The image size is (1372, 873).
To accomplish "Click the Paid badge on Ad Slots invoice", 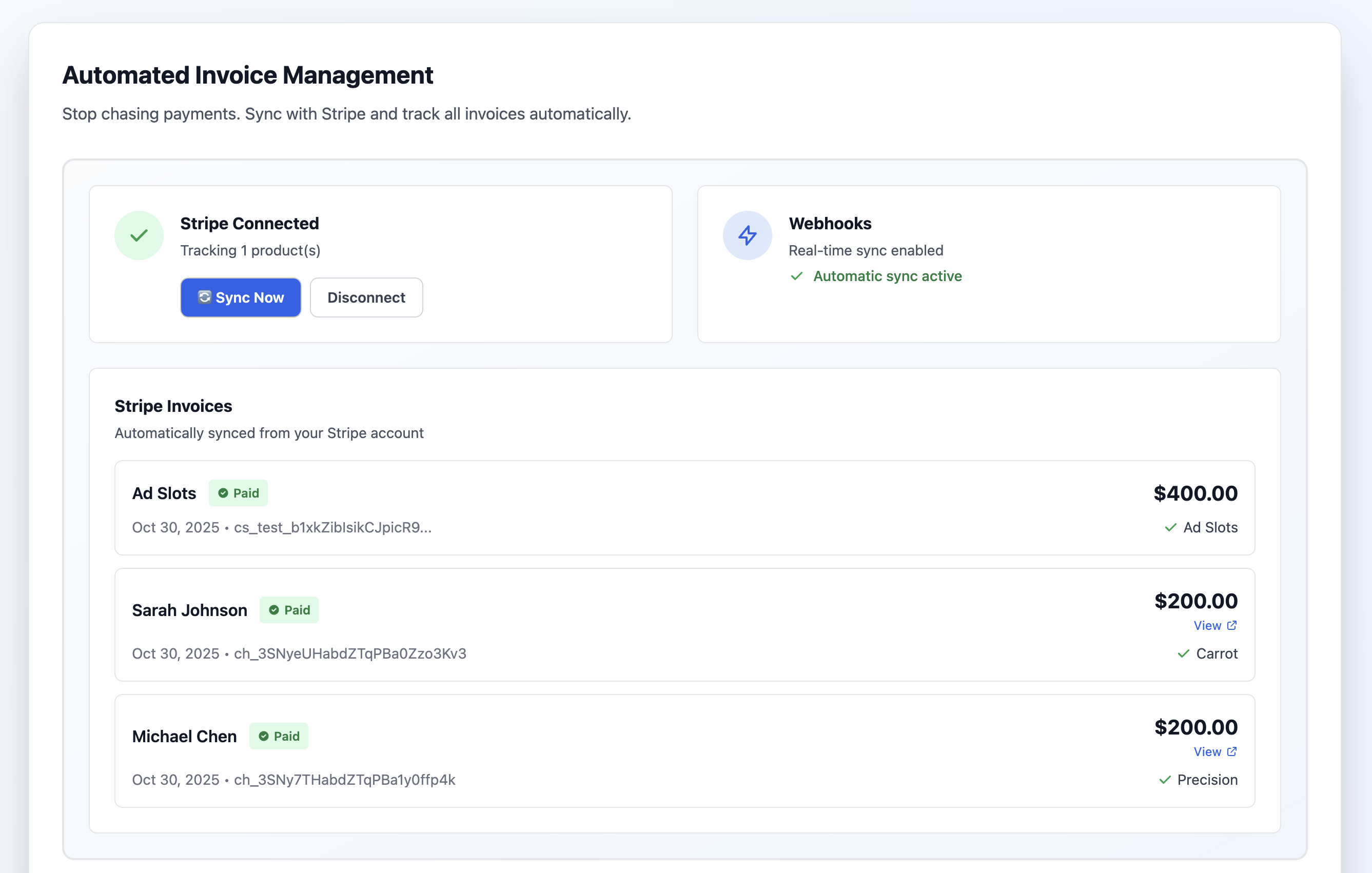I will pos(238,493).
